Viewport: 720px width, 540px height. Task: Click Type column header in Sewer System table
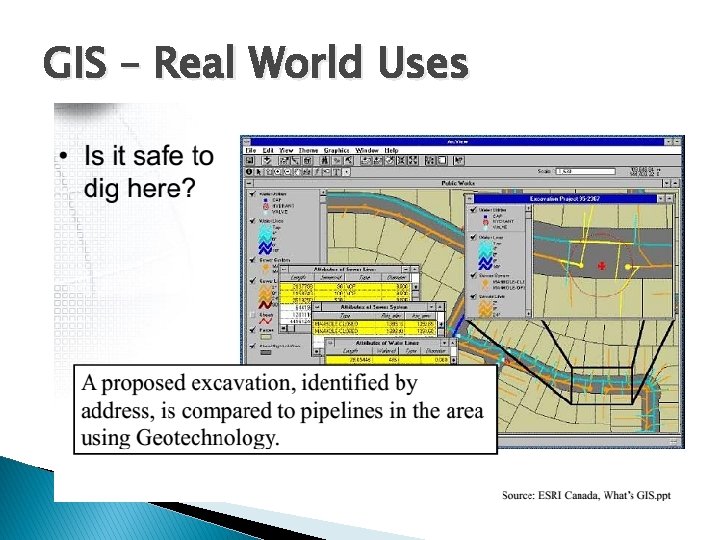(x=345, y=315)
